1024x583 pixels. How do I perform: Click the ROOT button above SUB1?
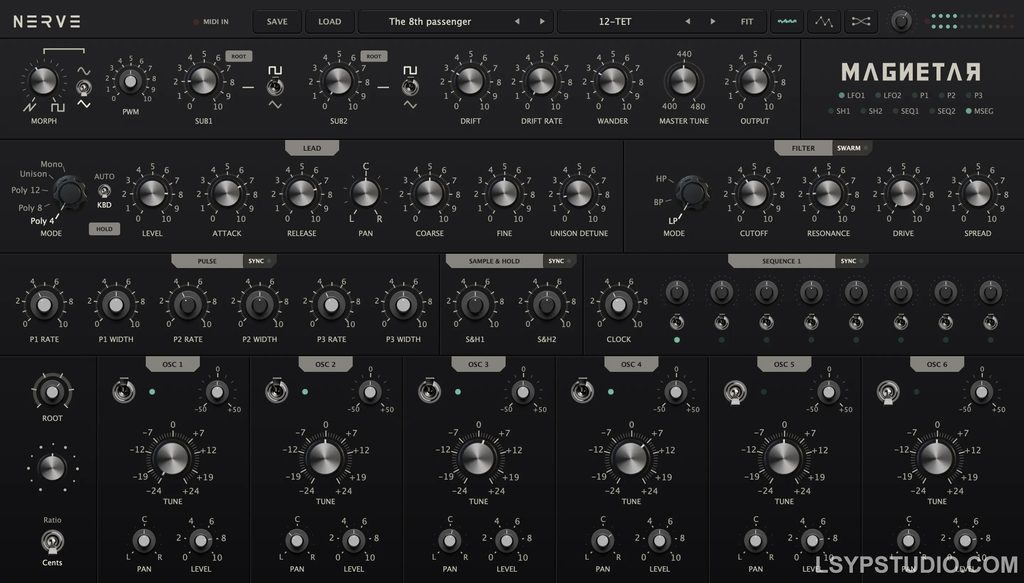pos(239,57)
